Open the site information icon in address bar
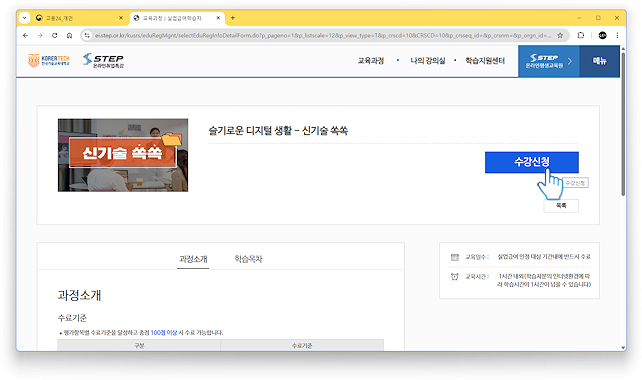 87,36
